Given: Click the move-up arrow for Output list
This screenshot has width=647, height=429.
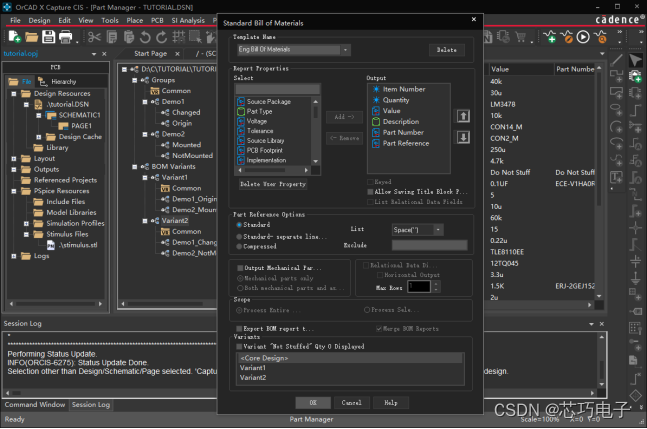Looking at the screenshot, I should pyautogui.click(x=463, y=116).
